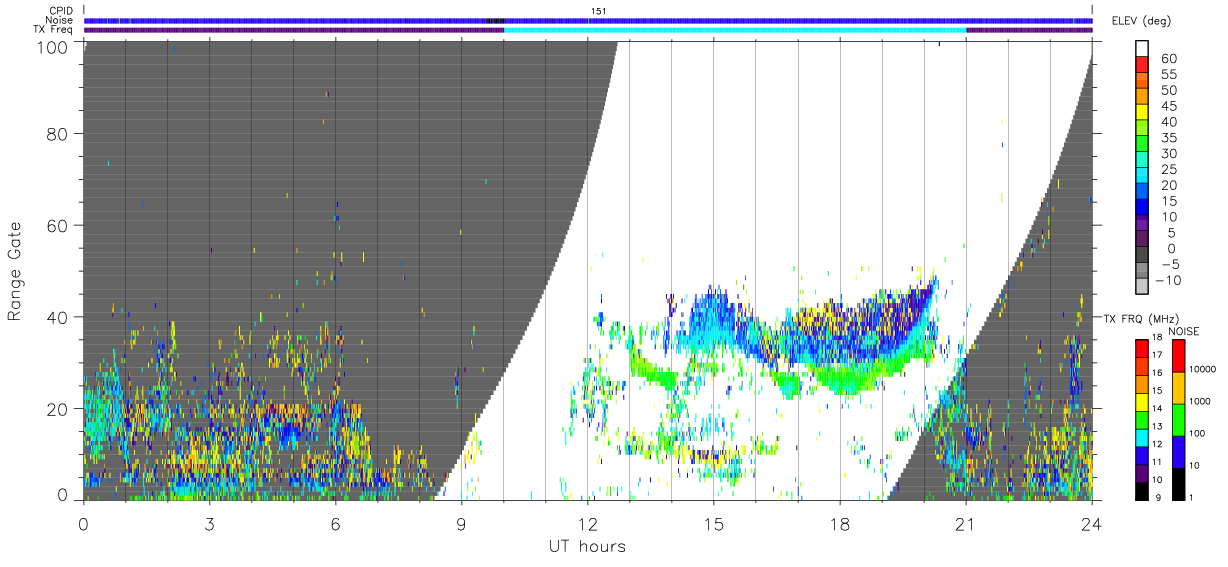This screenshot has height=567, width=1228.
Task: Click the CPID value '151'
Action: point(598,11)
